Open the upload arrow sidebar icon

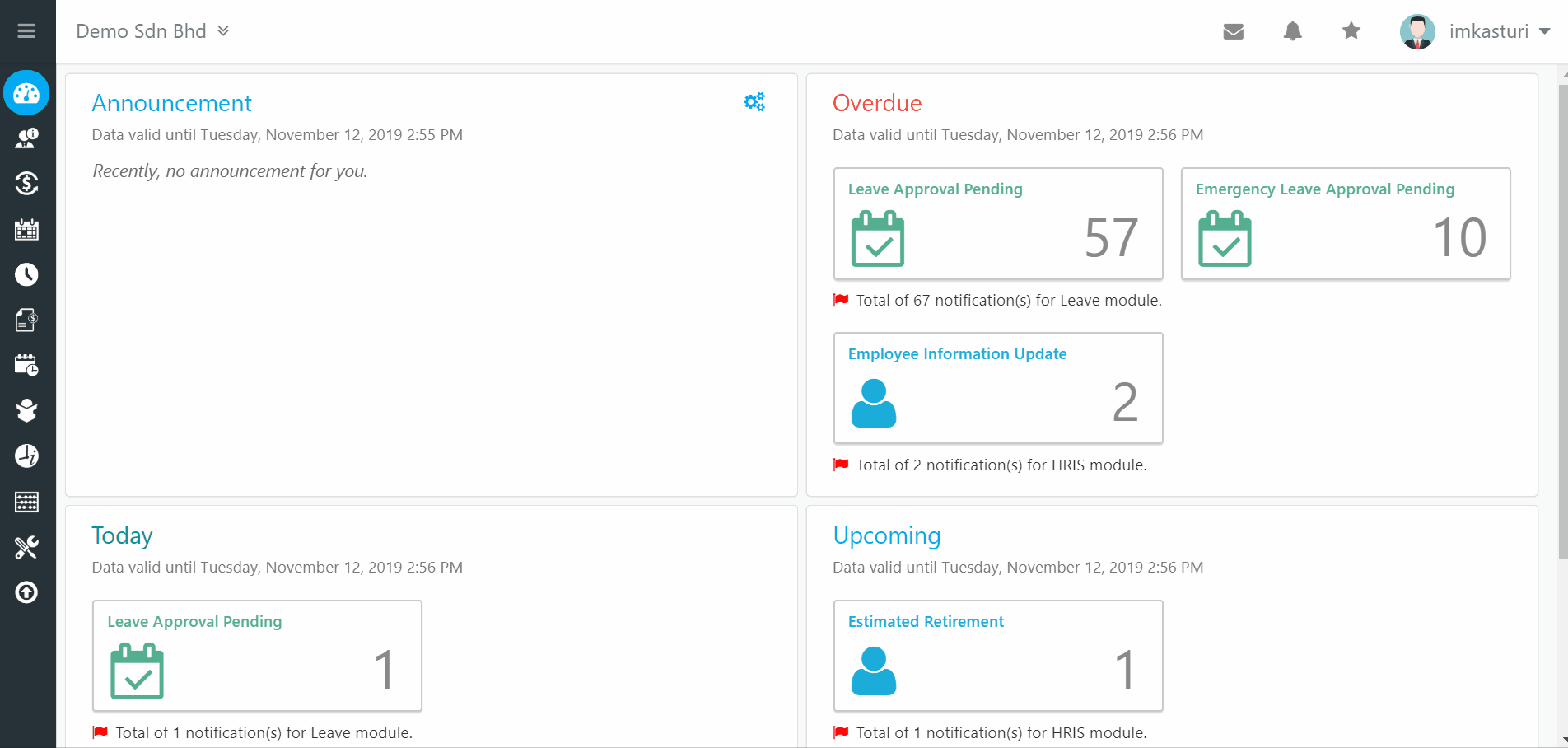coord(26,592)
